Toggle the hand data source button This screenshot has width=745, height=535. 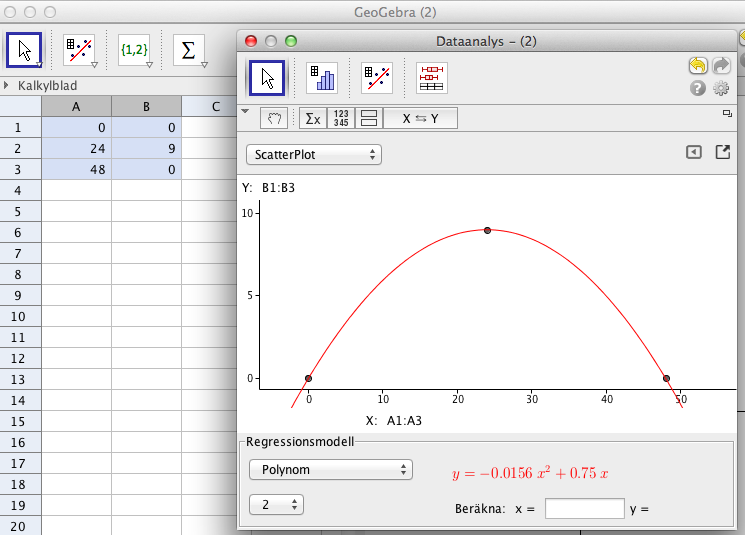click(x=274, y=118)
